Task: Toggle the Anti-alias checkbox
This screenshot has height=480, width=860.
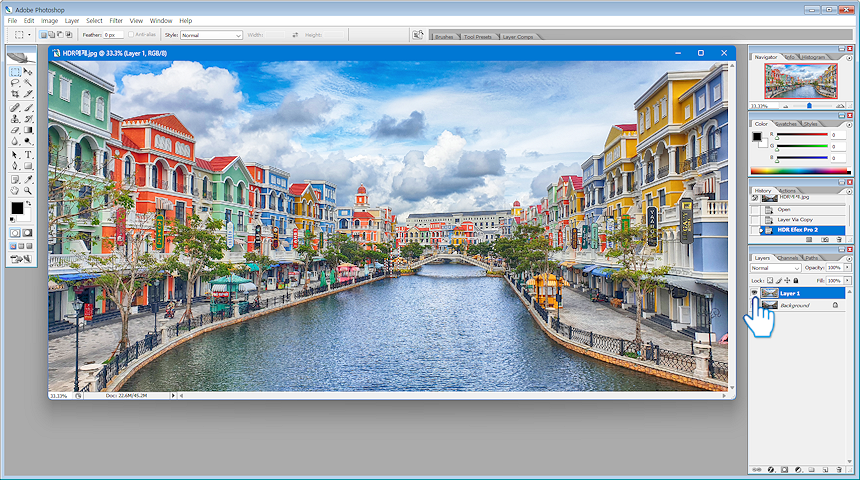Action: point(131,35)
